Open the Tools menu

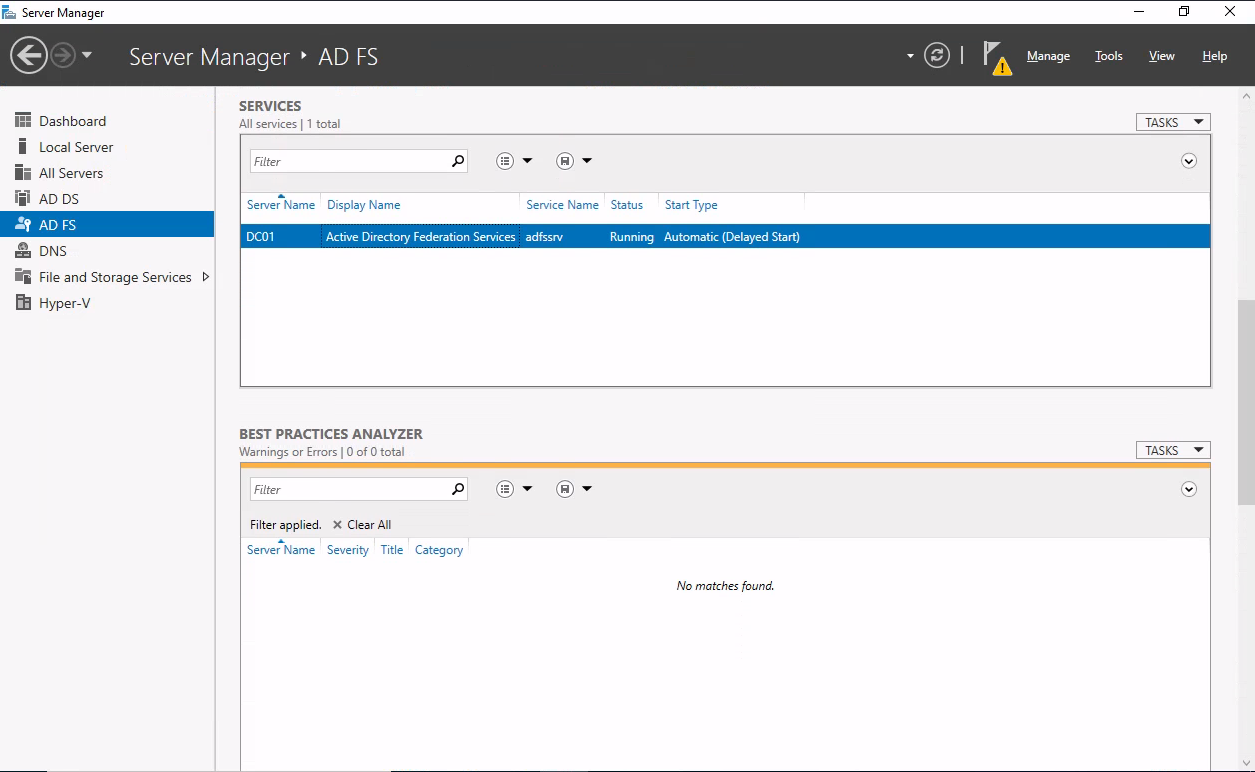[1108, 56]
